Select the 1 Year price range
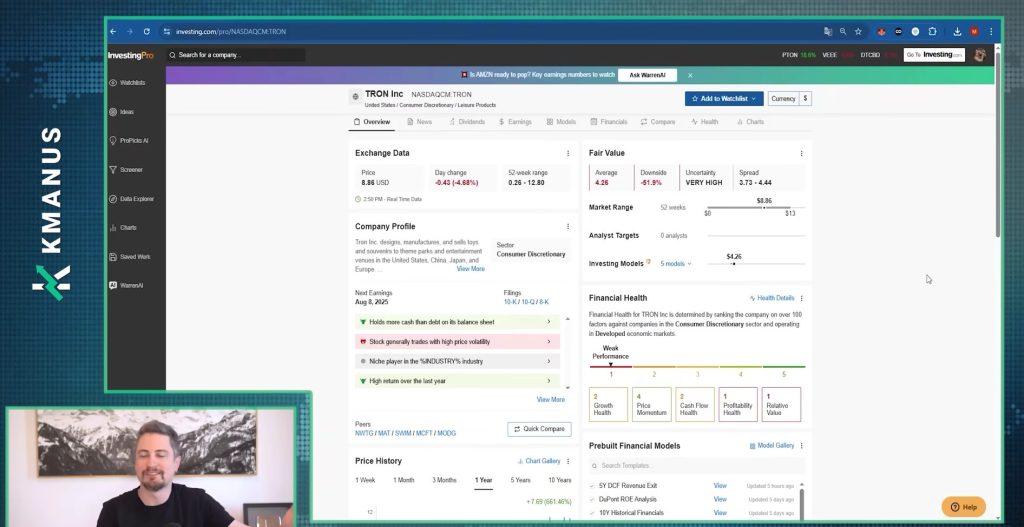1024x527 pixels. tap(483, 480)
